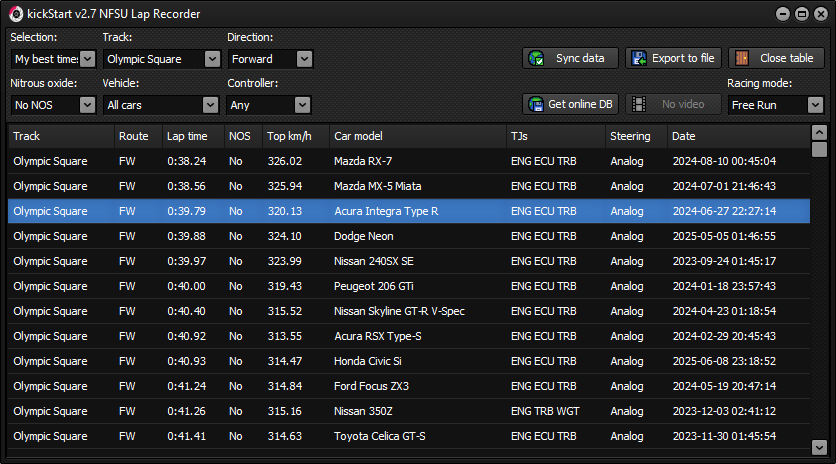
Task: Sort table by Date column header
Action: pyautogui.click(x=738, y=136)
